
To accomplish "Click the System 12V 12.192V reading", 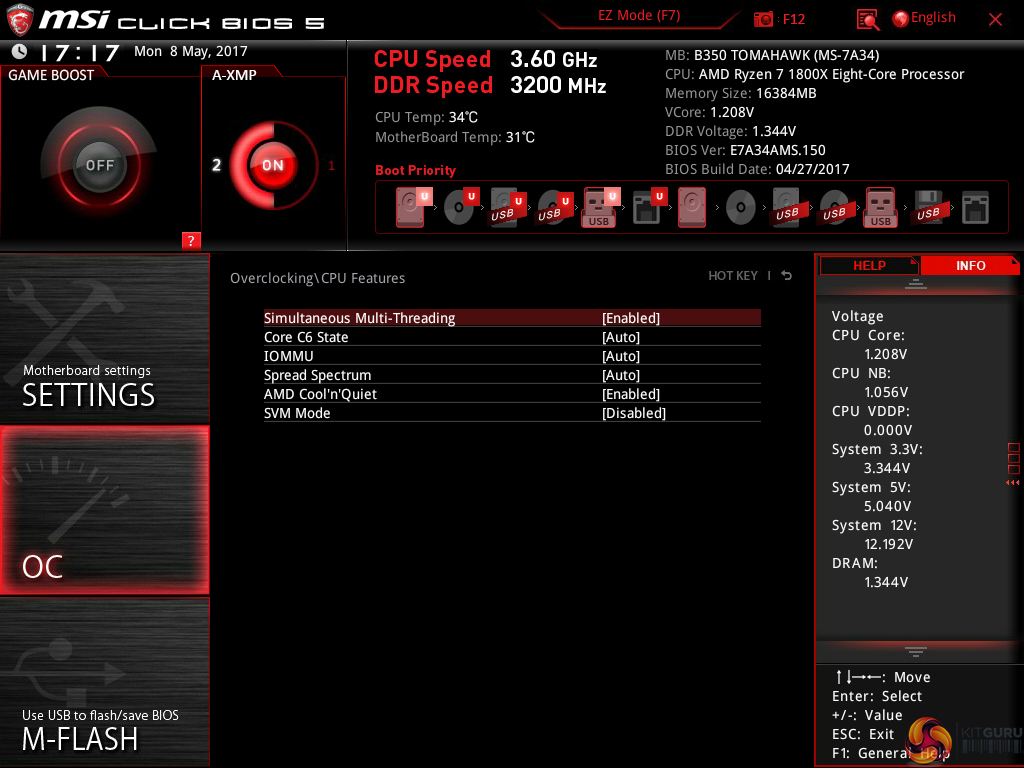I will [888, 544].
